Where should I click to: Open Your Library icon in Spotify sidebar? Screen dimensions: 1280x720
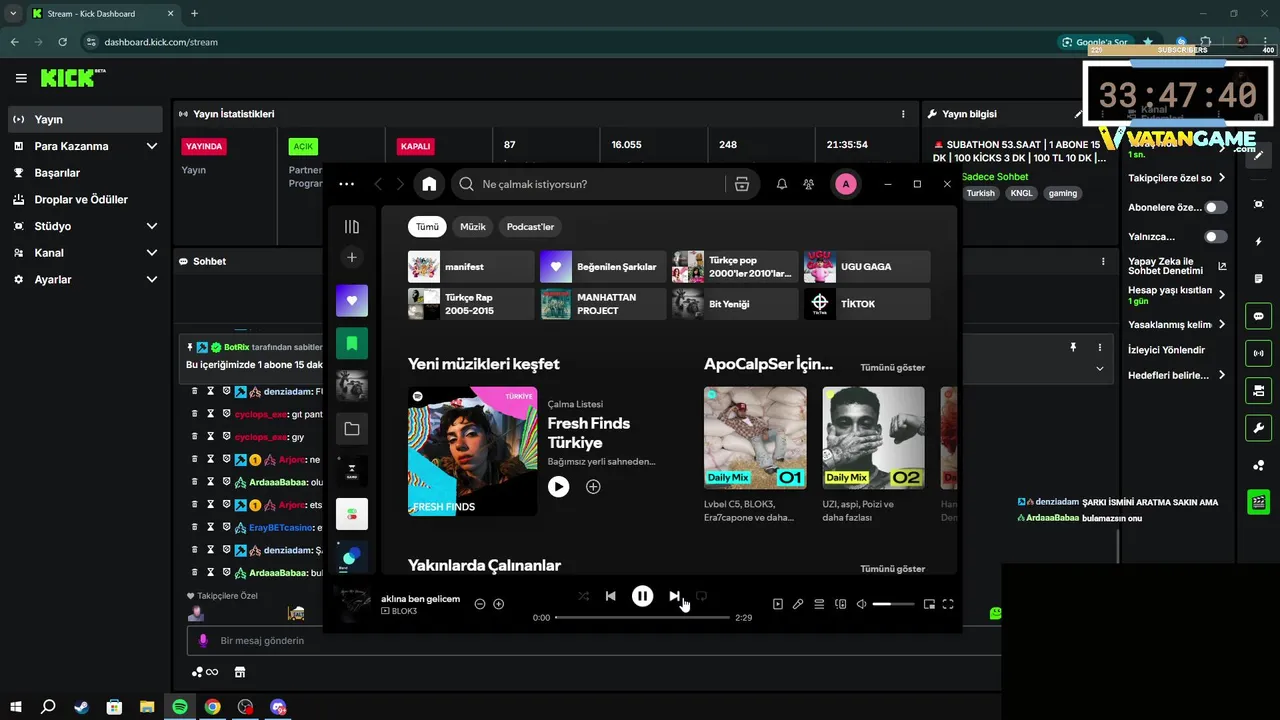coord(352,227)
